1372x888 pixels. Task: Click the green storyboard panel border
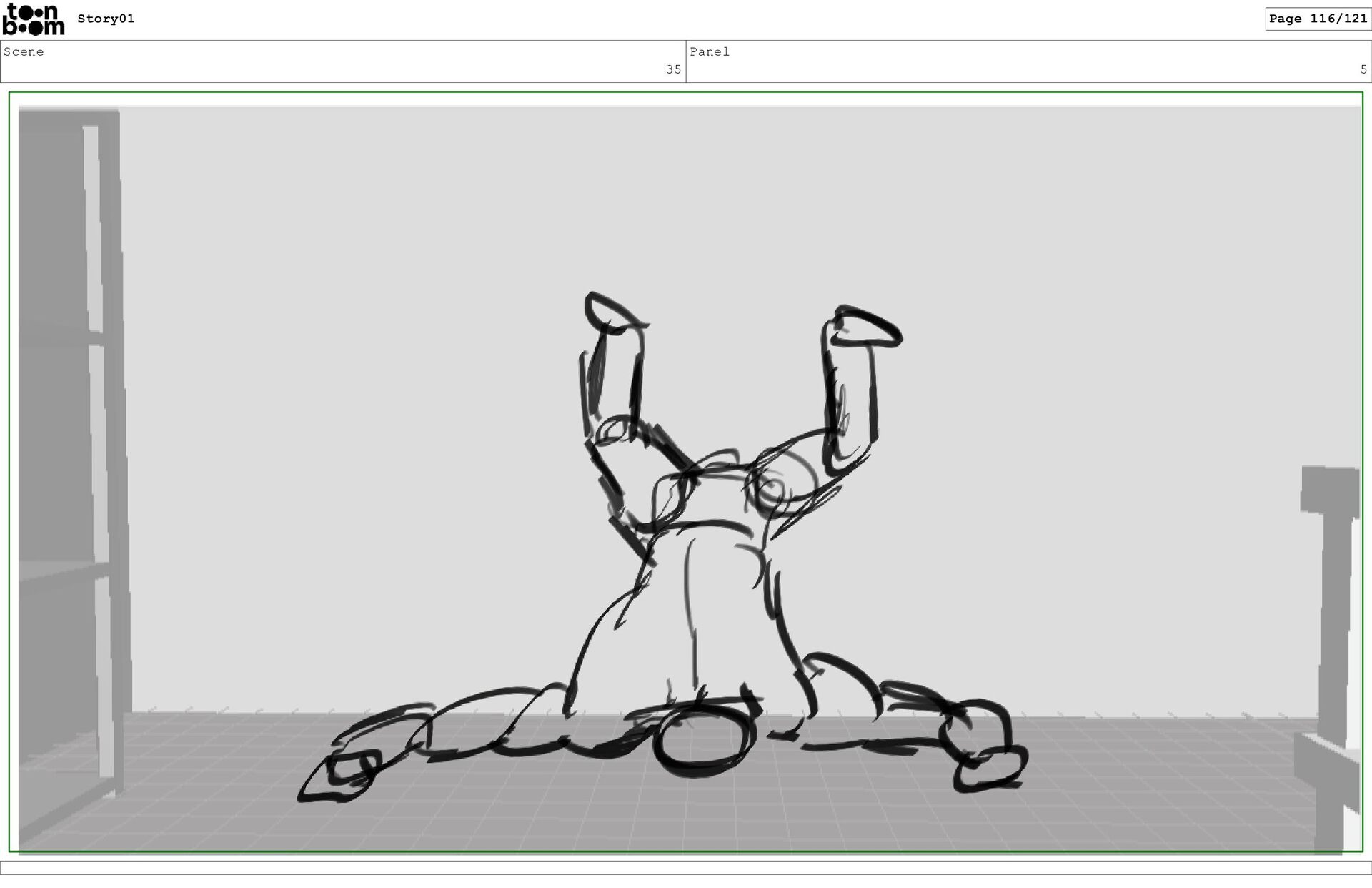tap(686, 92)
